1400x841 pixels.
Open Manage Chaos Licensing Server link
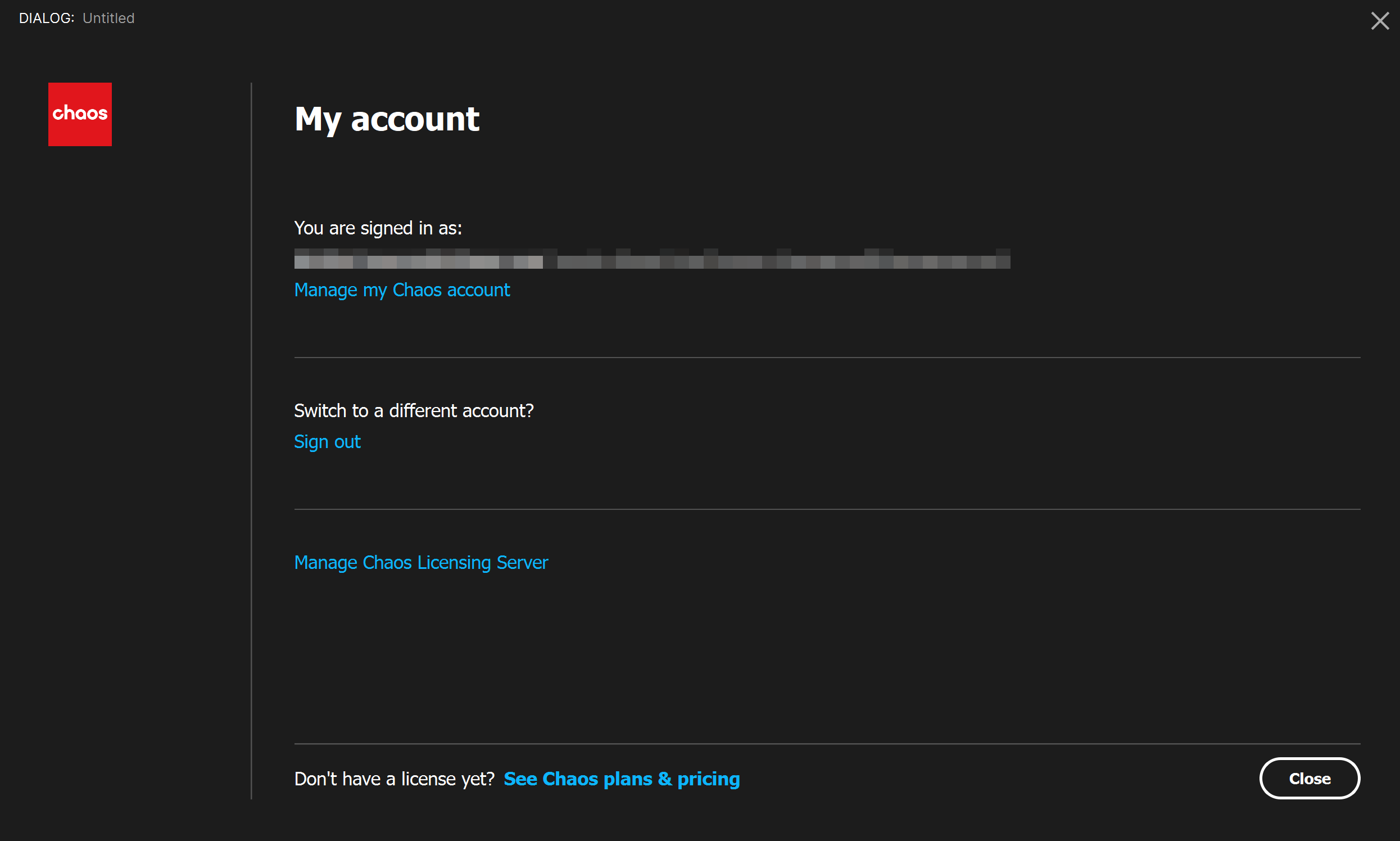click(x=421, y=563)
